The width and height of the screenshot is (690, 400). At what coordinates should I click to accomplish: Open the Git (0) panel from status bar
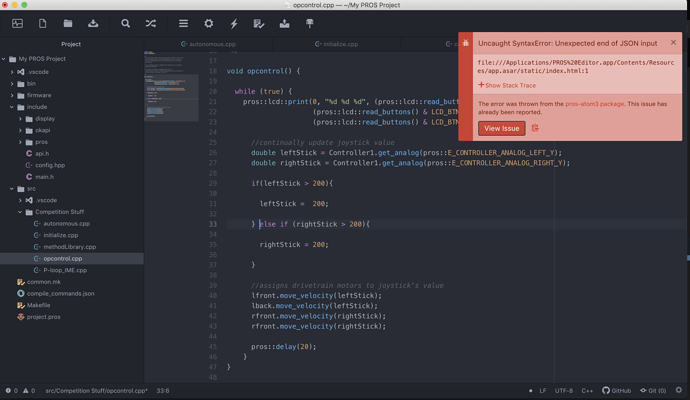pos(653,391)
